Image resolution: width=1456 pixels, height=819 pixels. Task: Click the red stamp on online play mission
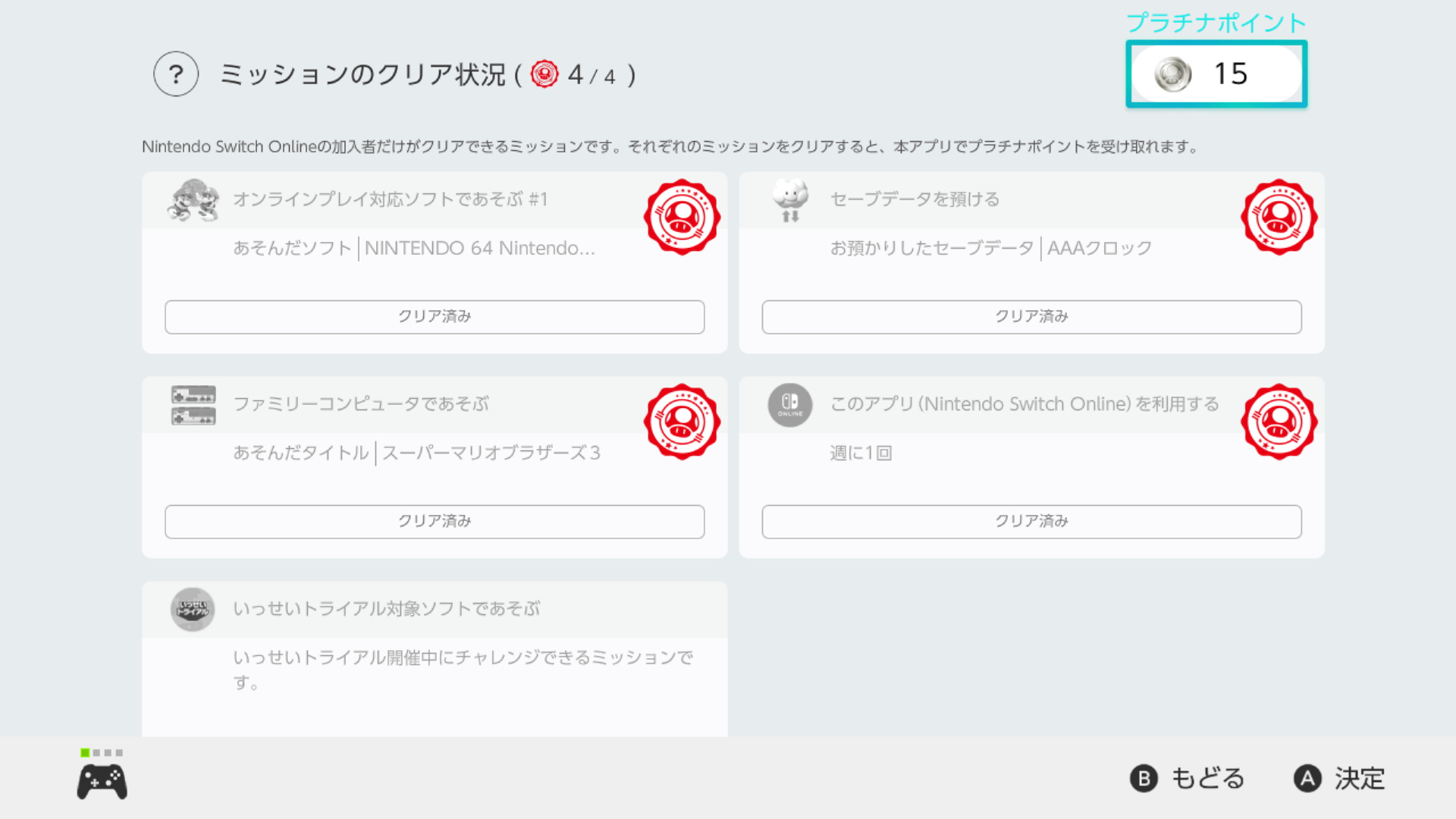682,218
